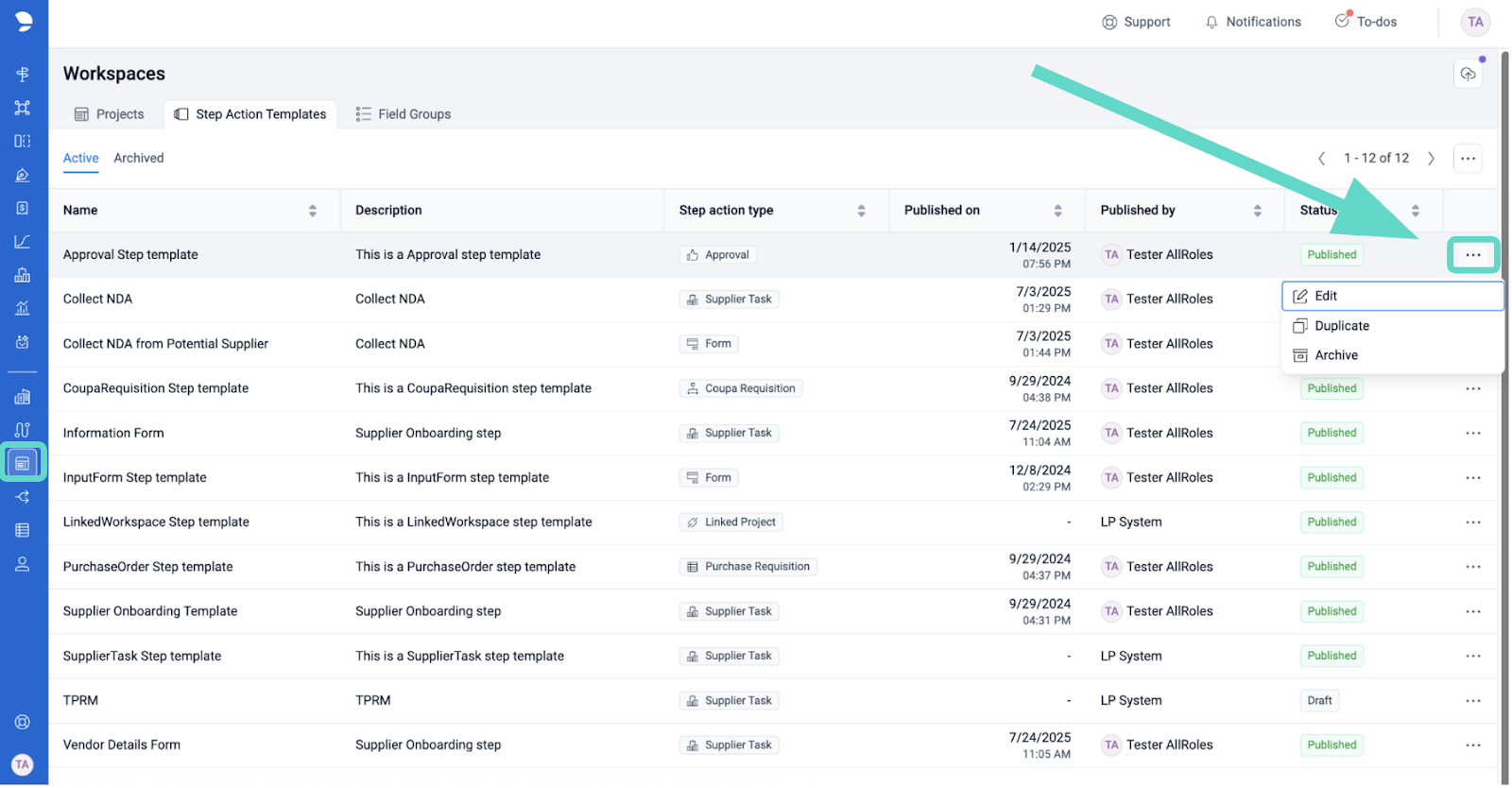Select the highlighted Workspaces sidebar icon
This screenshot has width=1512, height=788.
point(23,463)
